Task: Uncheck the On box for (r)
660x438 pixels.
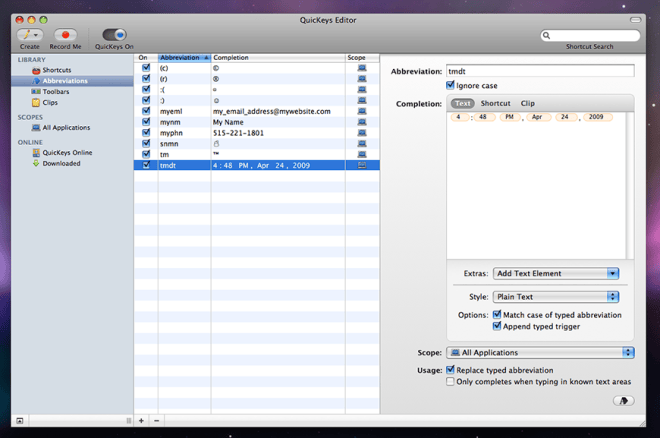Action: point(146,78)
